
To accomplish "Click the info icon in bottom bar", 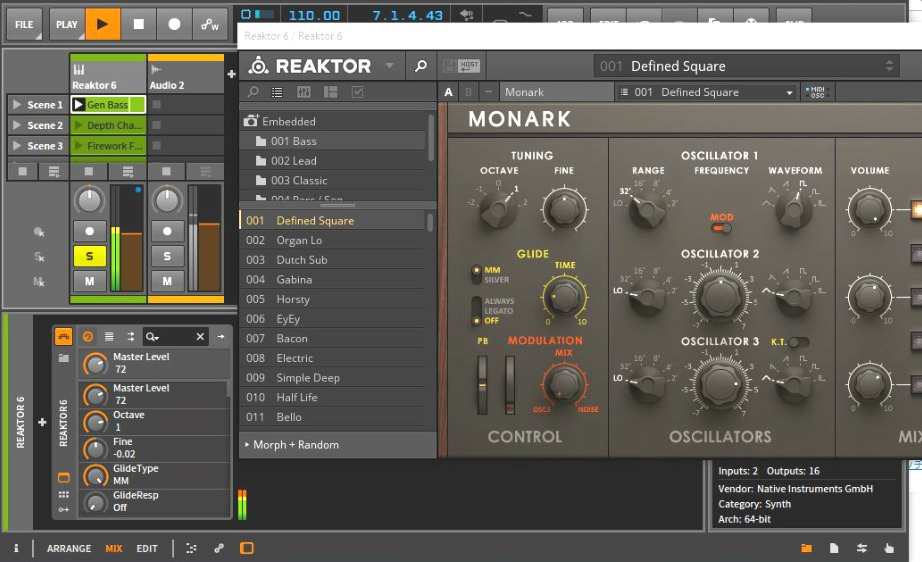I will 16,548.
